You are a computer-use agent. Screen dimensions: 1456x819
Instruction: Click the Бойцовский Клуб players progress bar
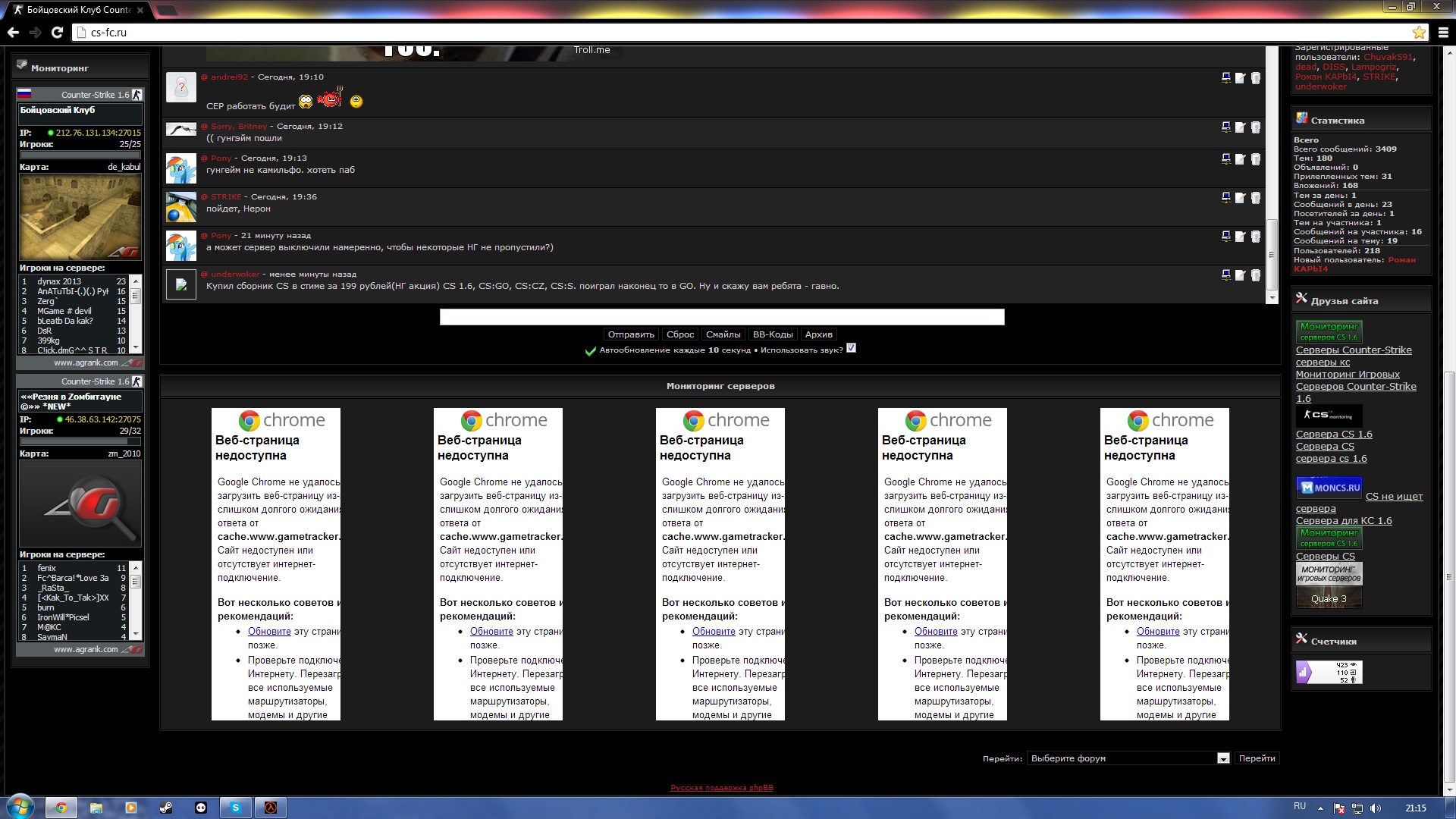pos(80,155)
